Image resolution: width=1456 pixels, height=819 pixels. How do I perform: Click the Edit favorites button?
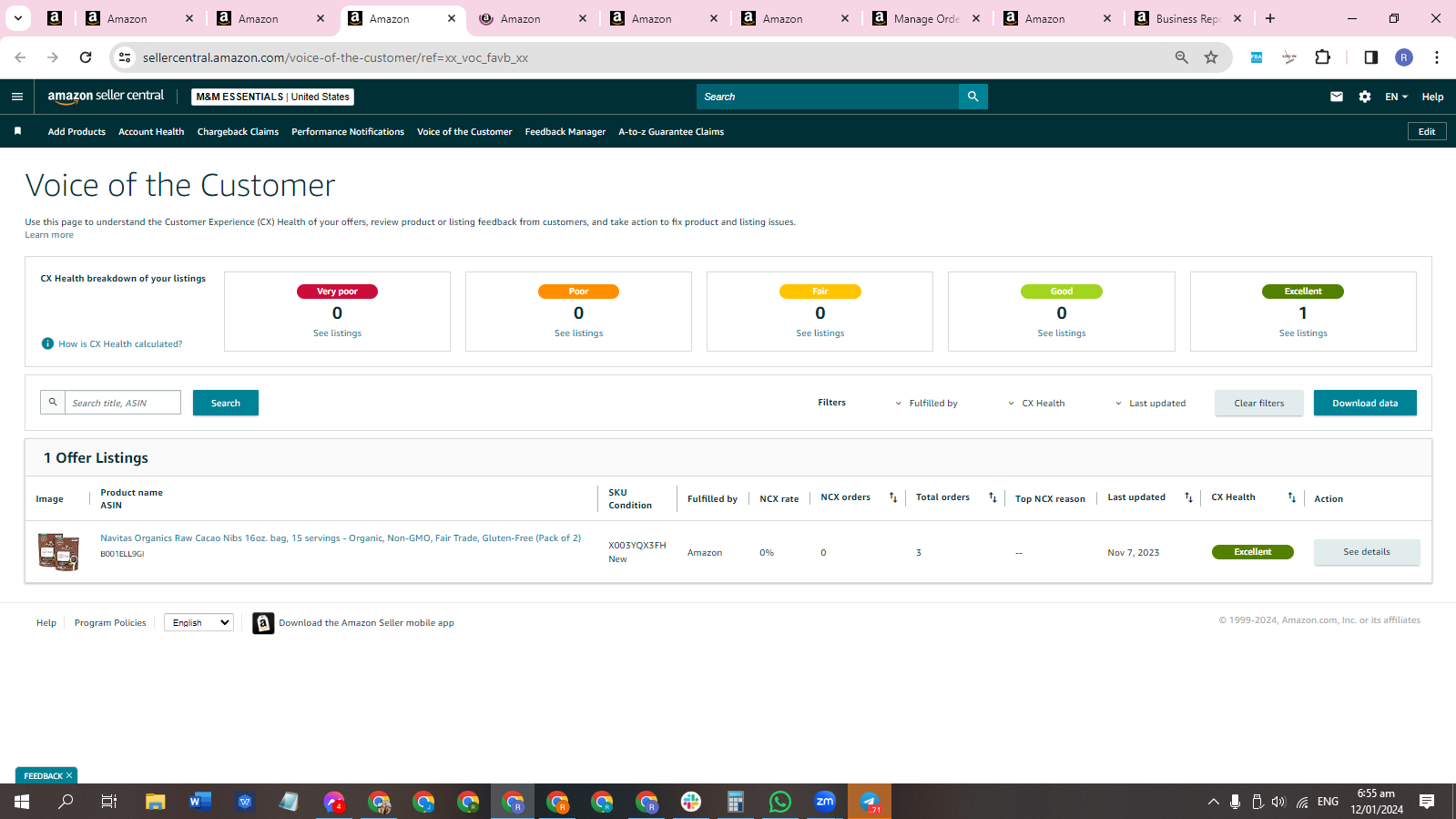tap(1427, 132)
